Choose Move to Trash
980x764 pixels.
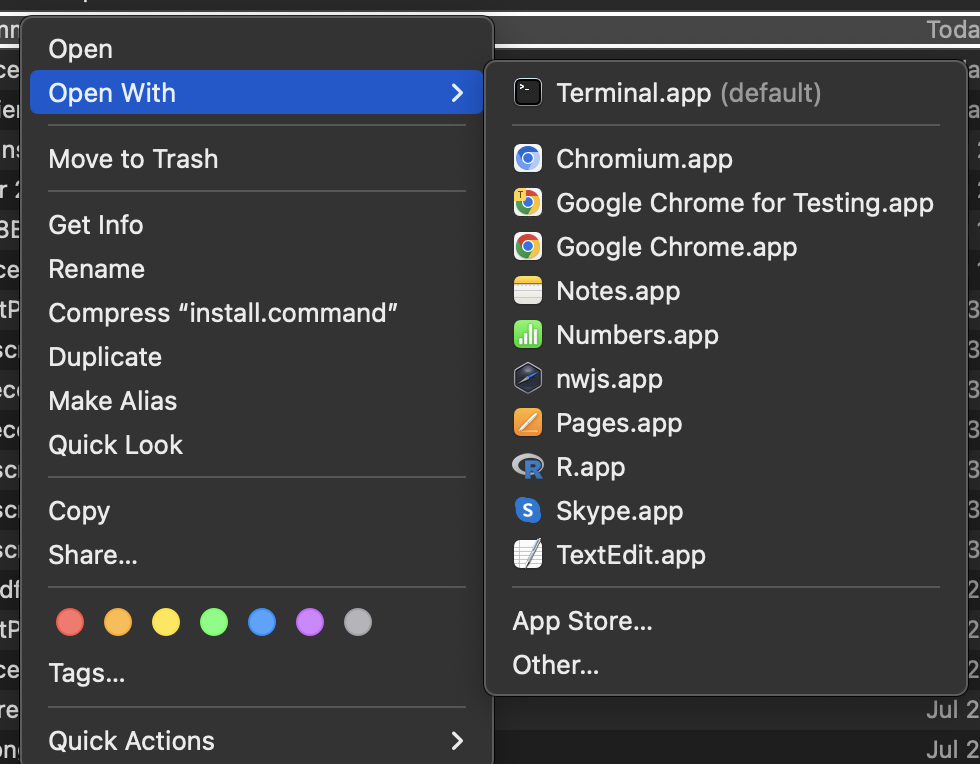256,159
